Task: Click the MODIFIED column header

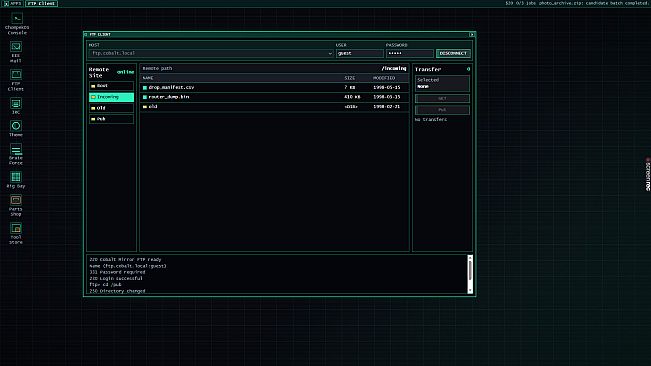Action: [384, 78]
